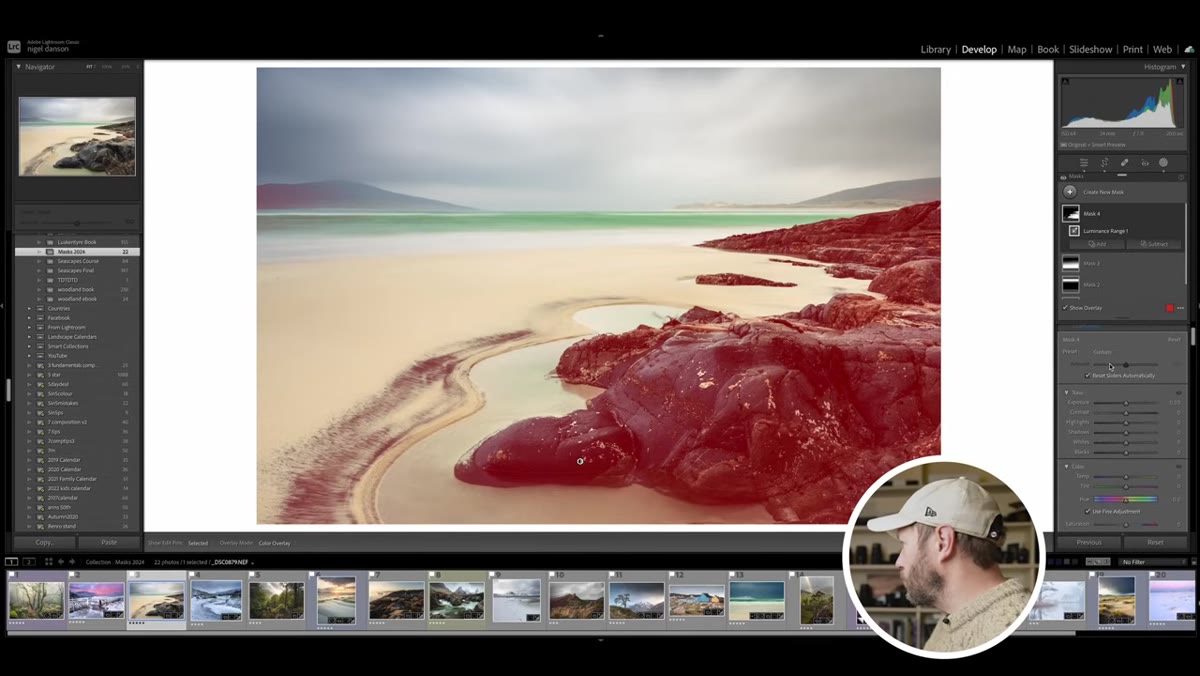Click the Paste settings button
Screen dimensions: 1200x676
109,542
